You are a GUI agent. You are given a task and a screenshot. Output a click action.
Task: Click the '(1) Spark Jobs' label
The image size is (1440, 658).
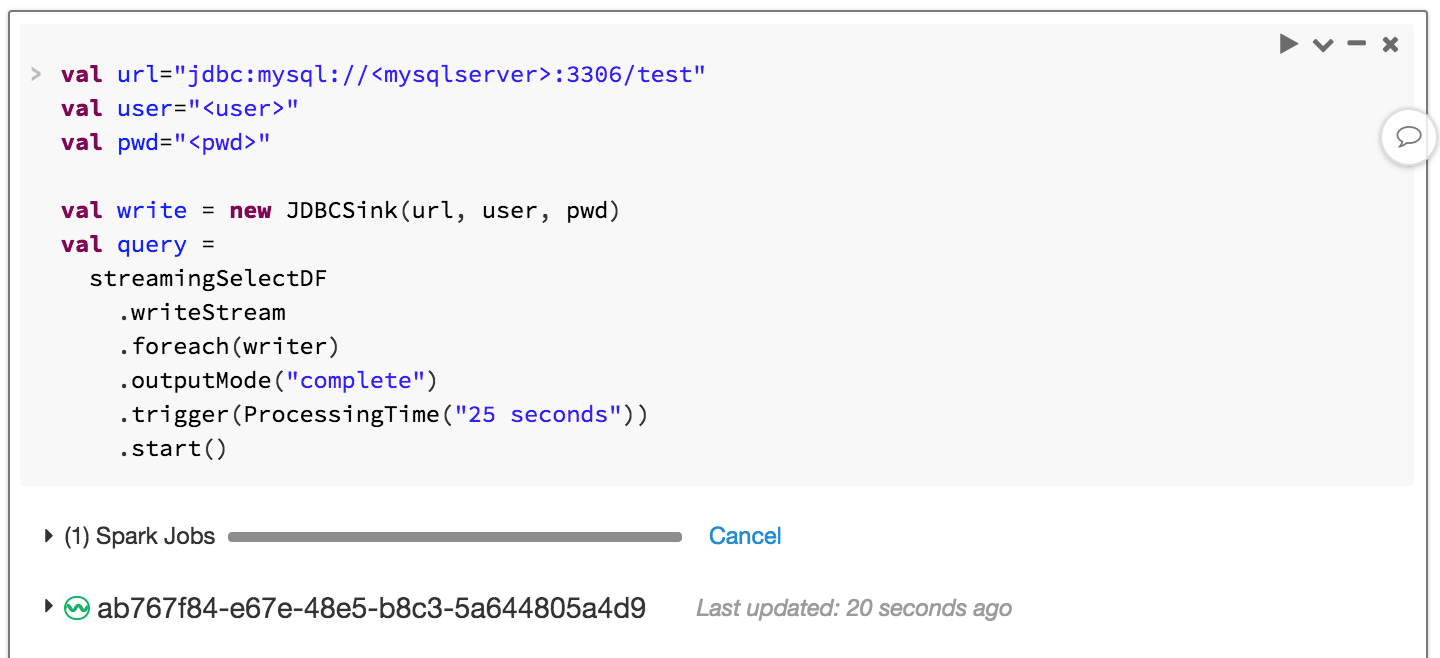(140, 536)
